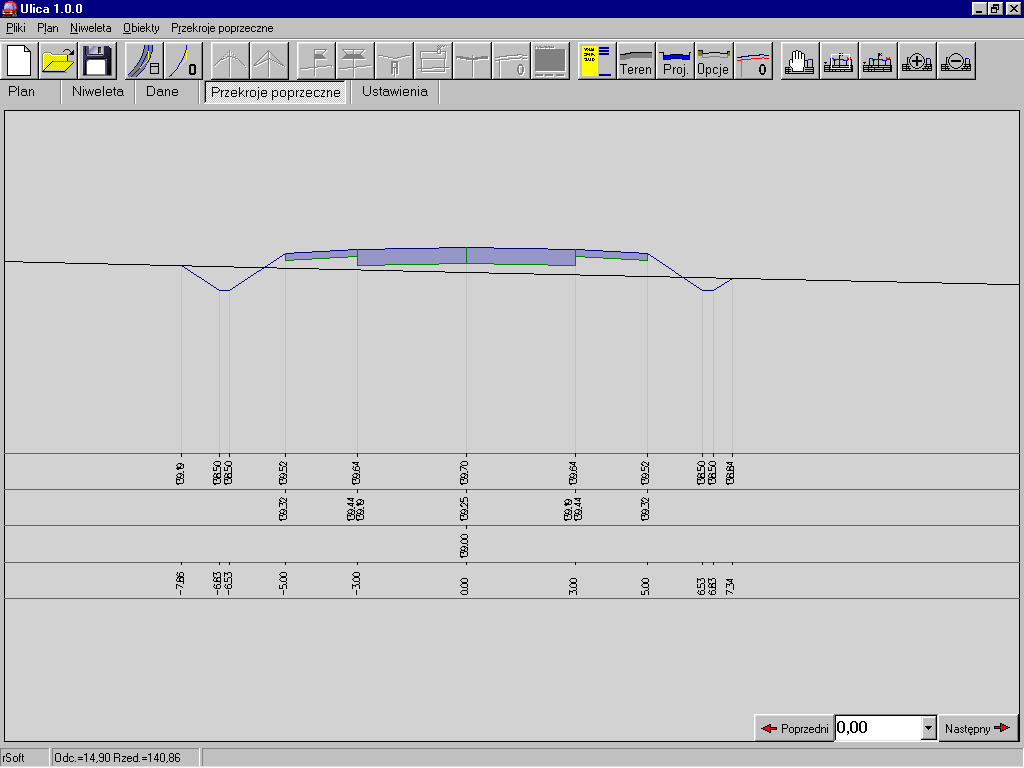Click the Teren toolbar button
Viewport: 1024px width, 768px height.
tap(636, 61)
